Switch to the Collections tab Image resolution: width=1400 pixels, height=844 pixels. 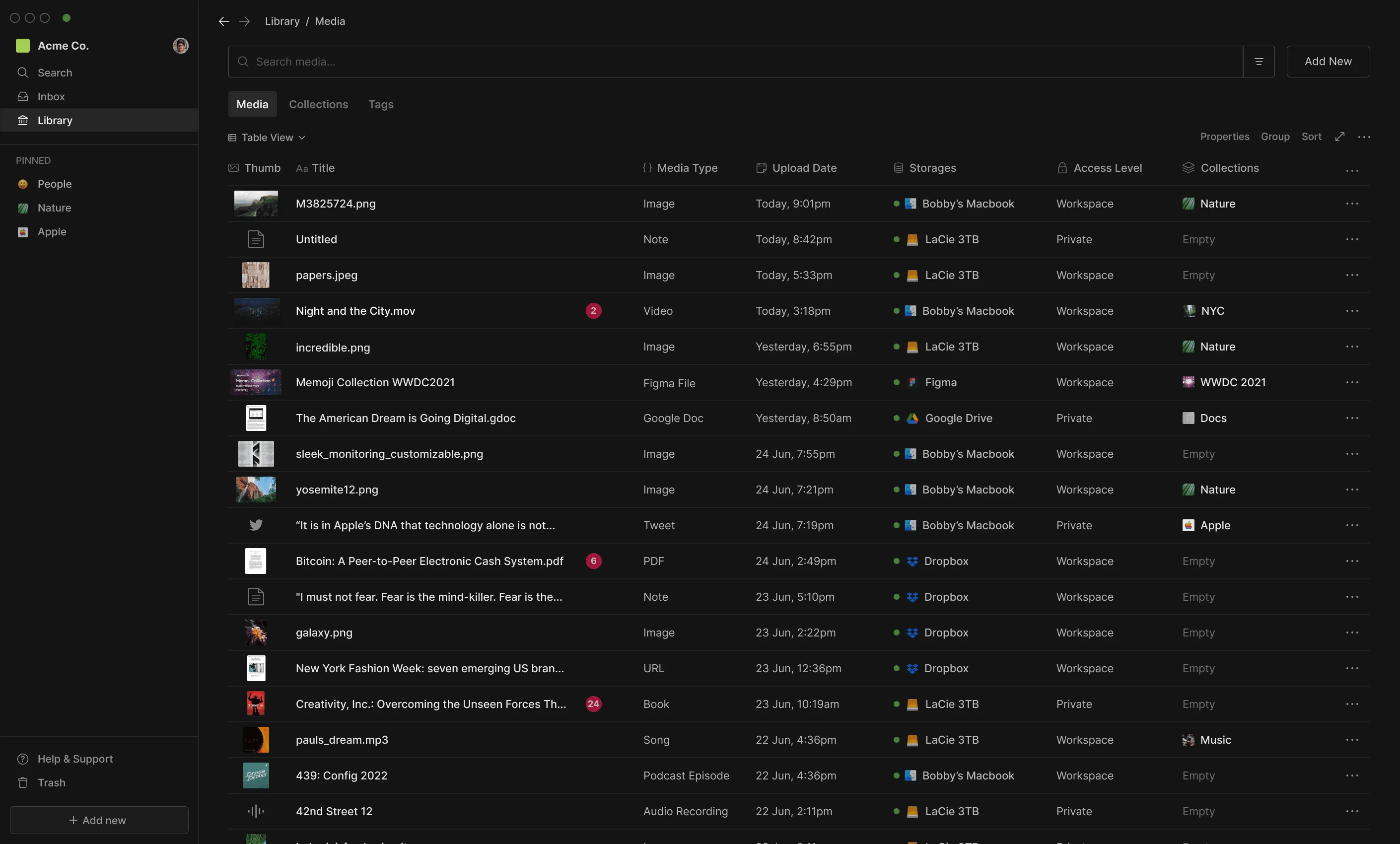318,105
